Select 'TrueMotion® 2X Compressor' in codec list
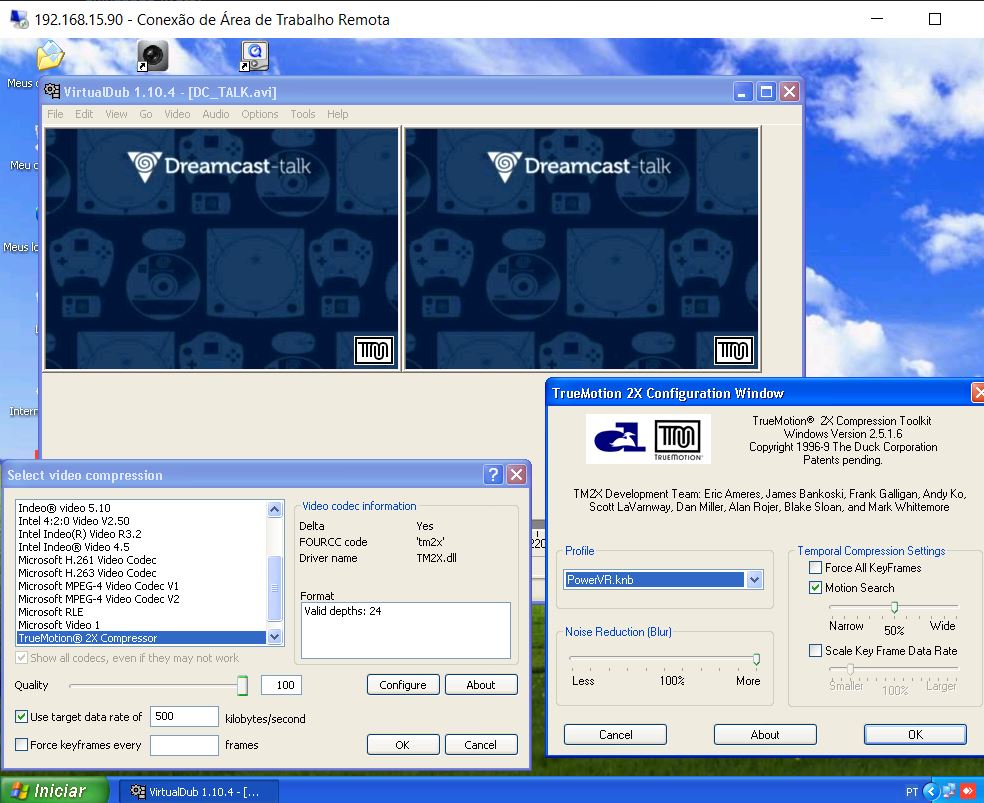The image size is (984, 803). point(141,638)
